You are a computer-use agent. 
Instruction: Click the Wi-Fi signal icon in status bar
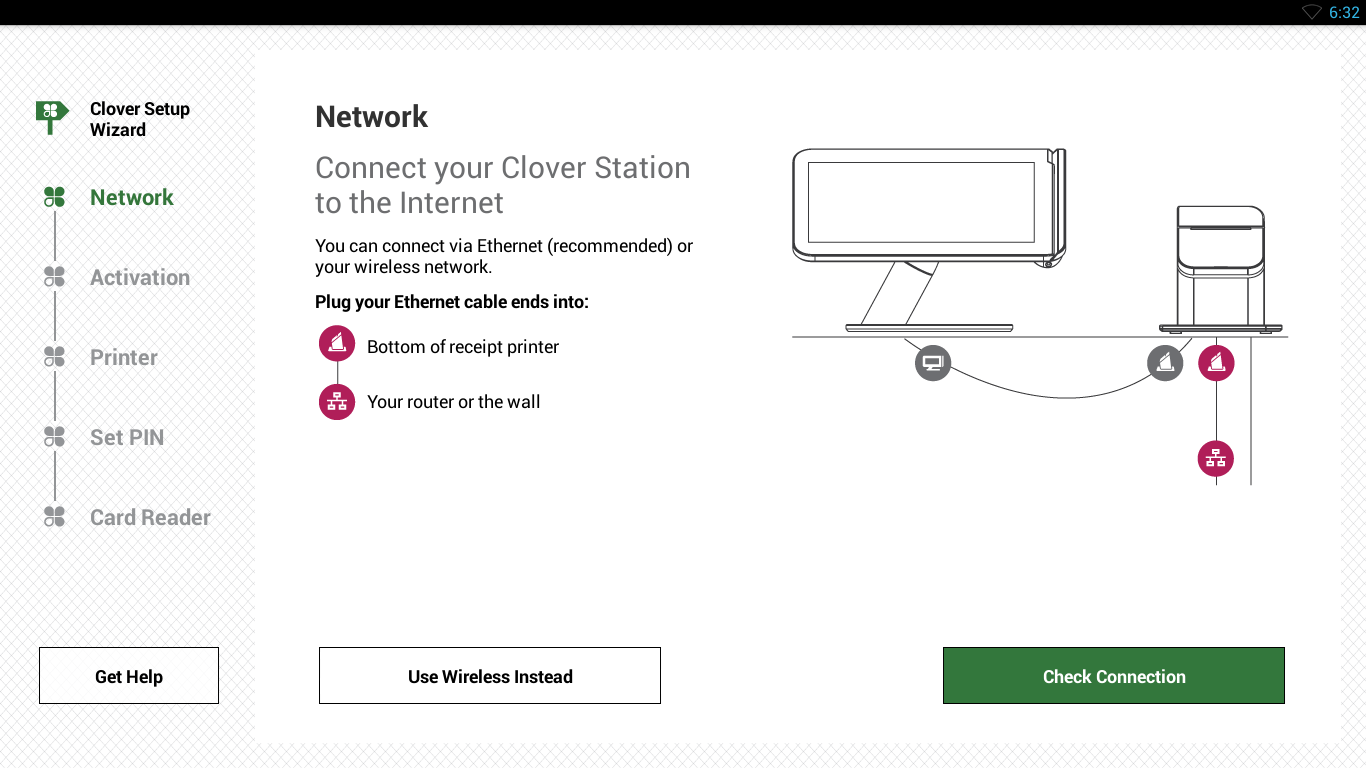[x=1311, y=12]
